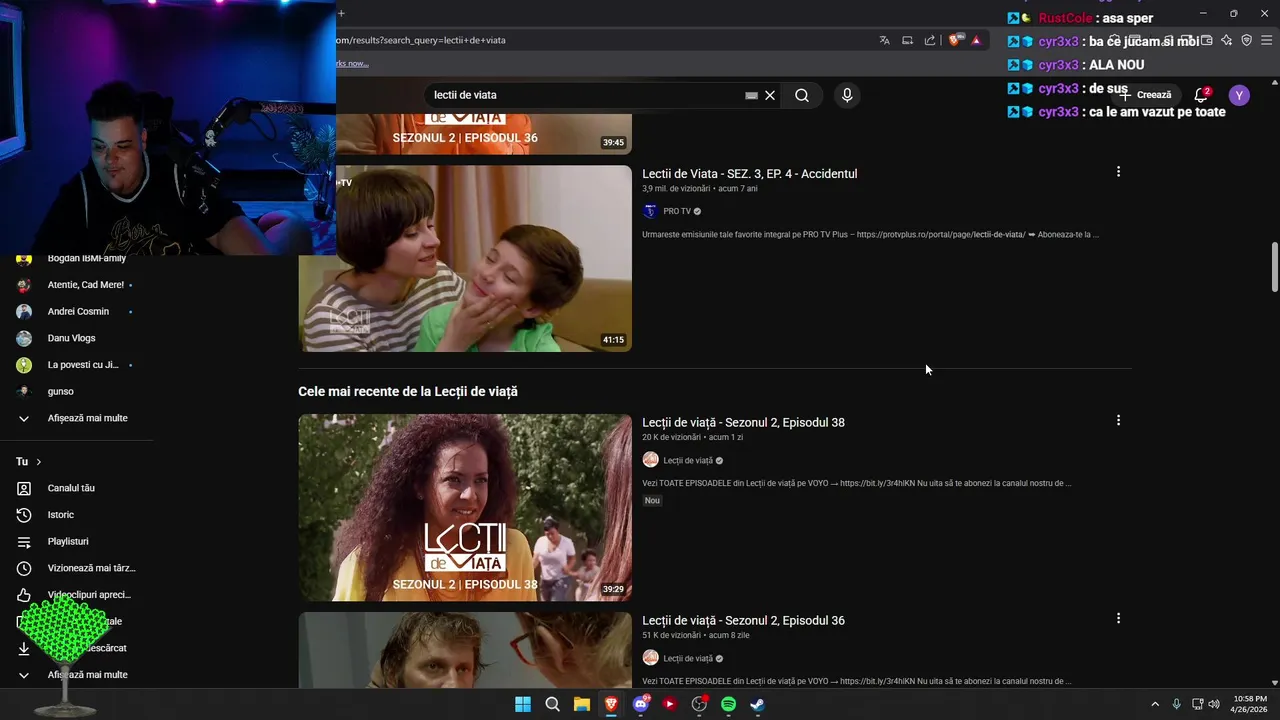Open YouTube notifications bell
Image resolution: width=1280 pixels, height=720 pixels.
tap(1202, 95)
